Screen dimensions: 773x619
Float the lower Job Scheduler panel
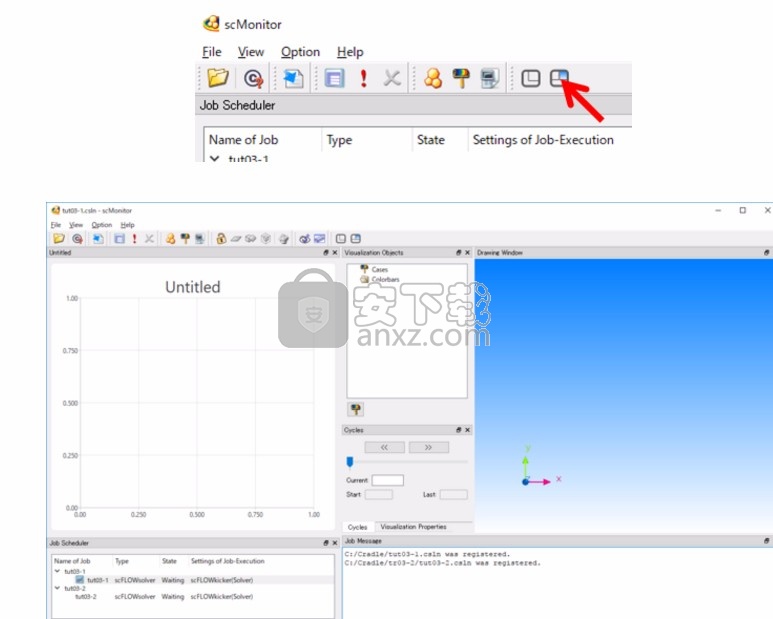(x=326, y=543)
